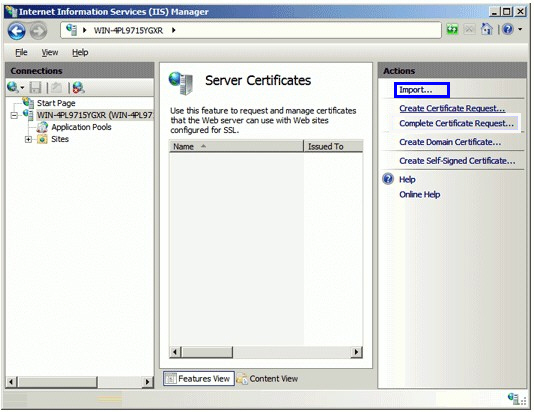Click the Import... action link
534x412 pixels.
click(x=415, y=90)
